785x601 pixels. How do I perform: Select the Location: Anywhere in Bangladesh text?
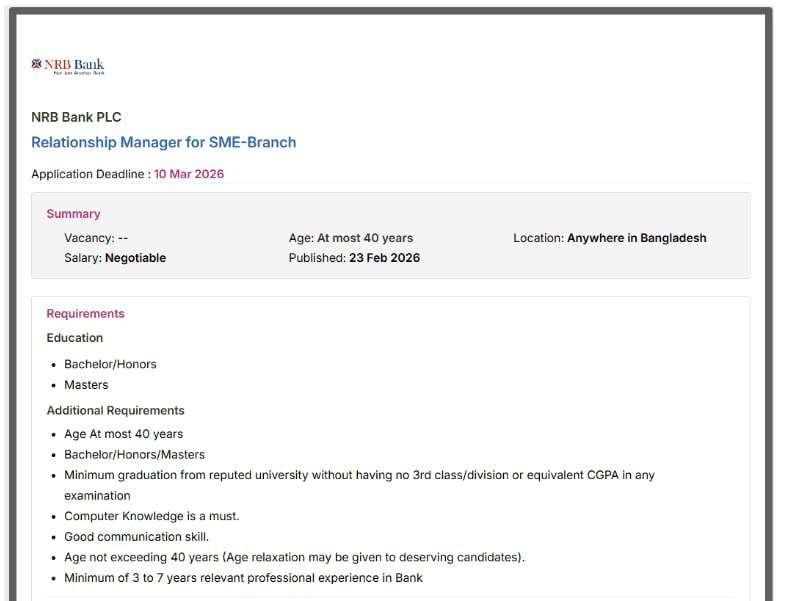click(609, 238)
